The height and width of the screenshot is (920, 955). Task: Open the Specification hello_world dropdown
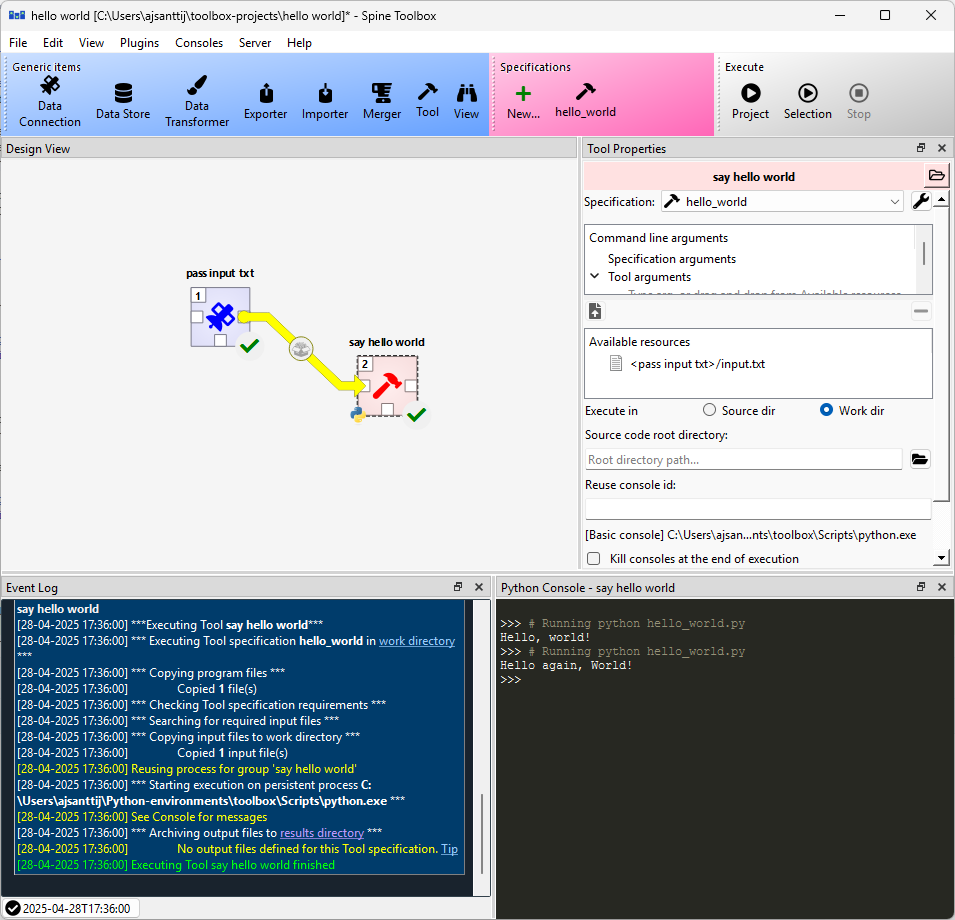782,202
